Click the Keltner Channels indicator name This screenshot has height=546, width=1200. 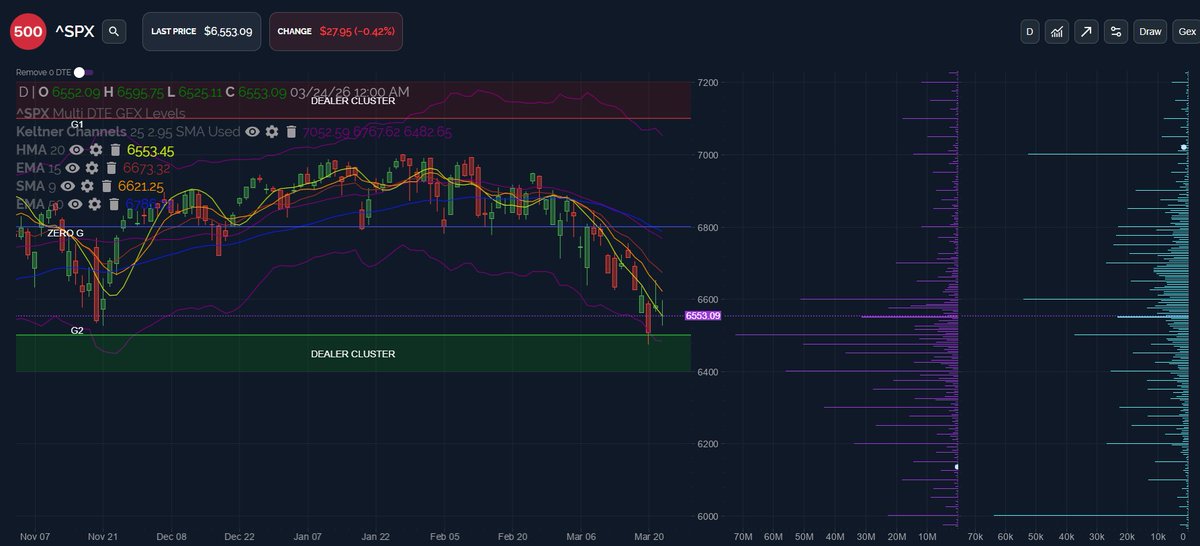point(71,132)
